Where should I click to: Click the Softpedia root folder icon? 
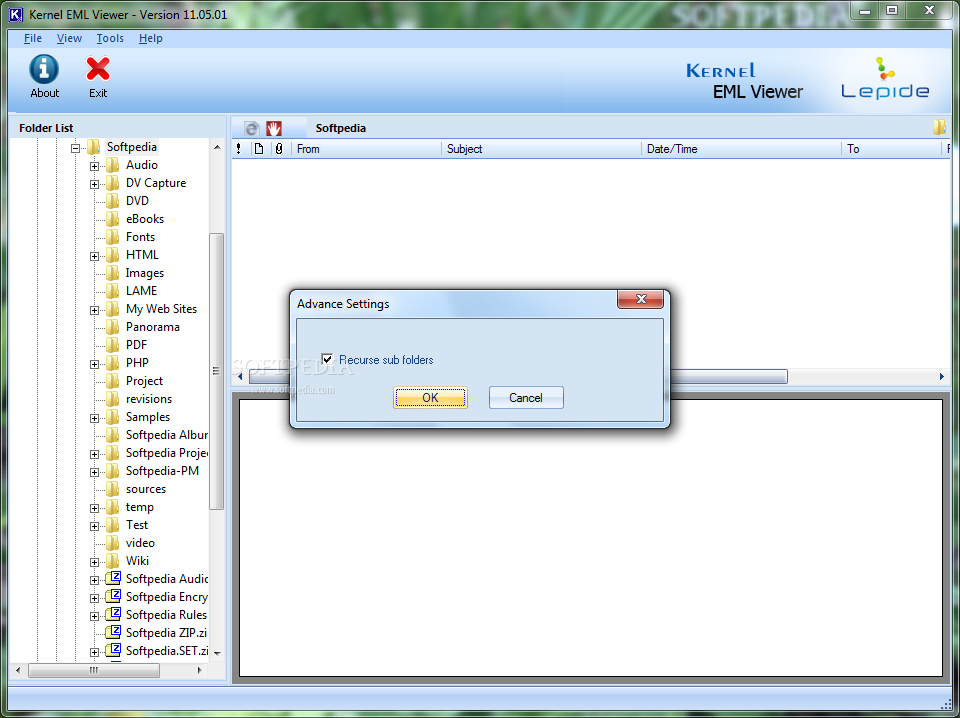pyautogui.click(x=94, y=147)
